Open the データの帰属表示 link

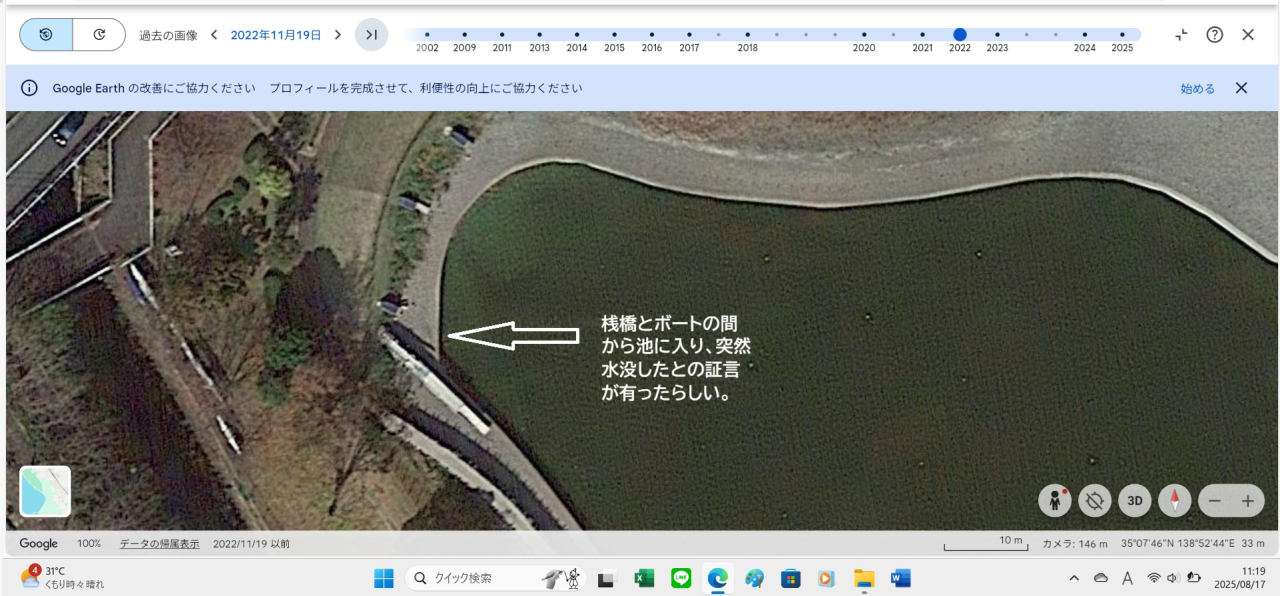coord(159,544)
